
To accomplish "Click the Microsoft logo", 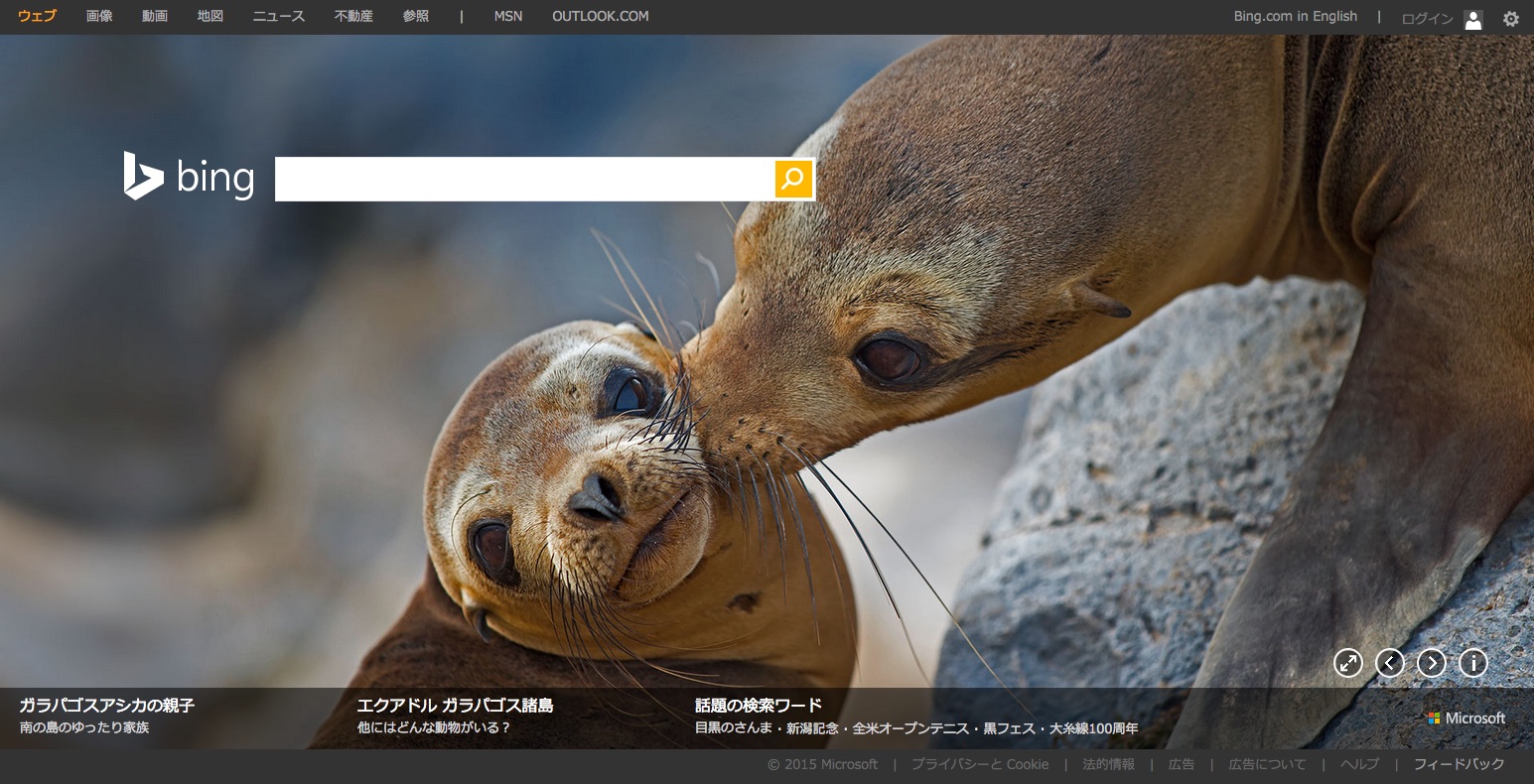I will (1466, 718).
